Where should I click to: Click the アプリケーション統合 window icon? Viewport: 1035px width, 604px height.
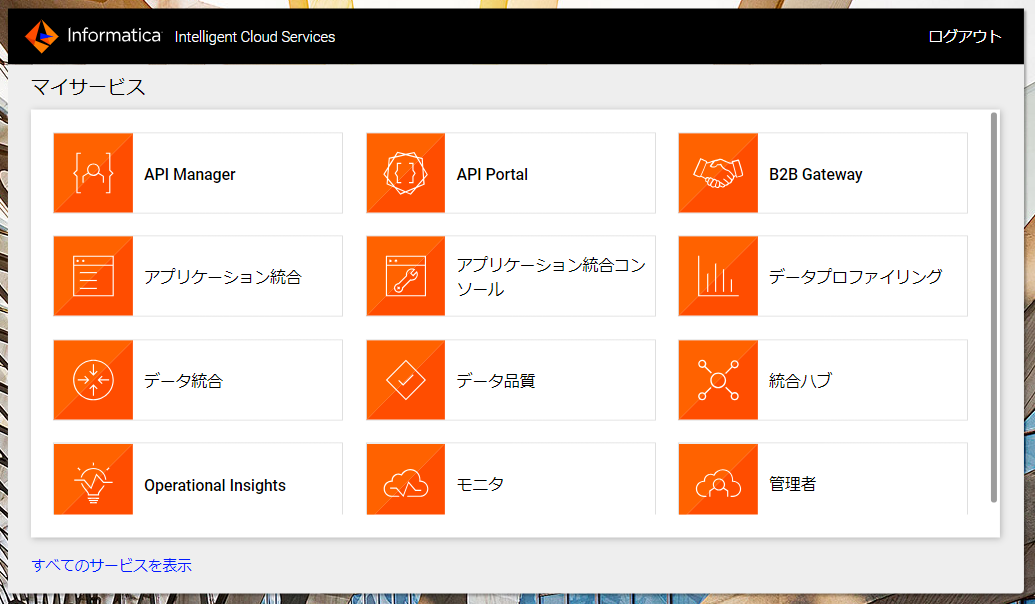(x=93, y=276)
